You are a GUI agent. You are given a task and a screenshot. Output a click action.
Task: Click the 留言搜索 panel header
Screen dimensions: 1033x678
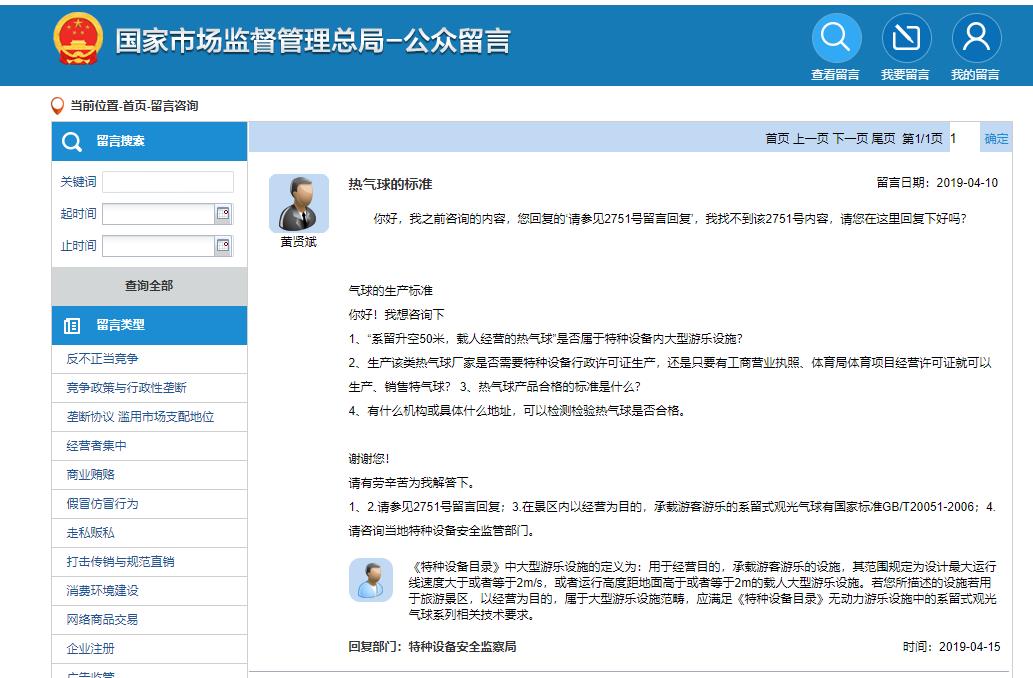[x=150, y=141]
